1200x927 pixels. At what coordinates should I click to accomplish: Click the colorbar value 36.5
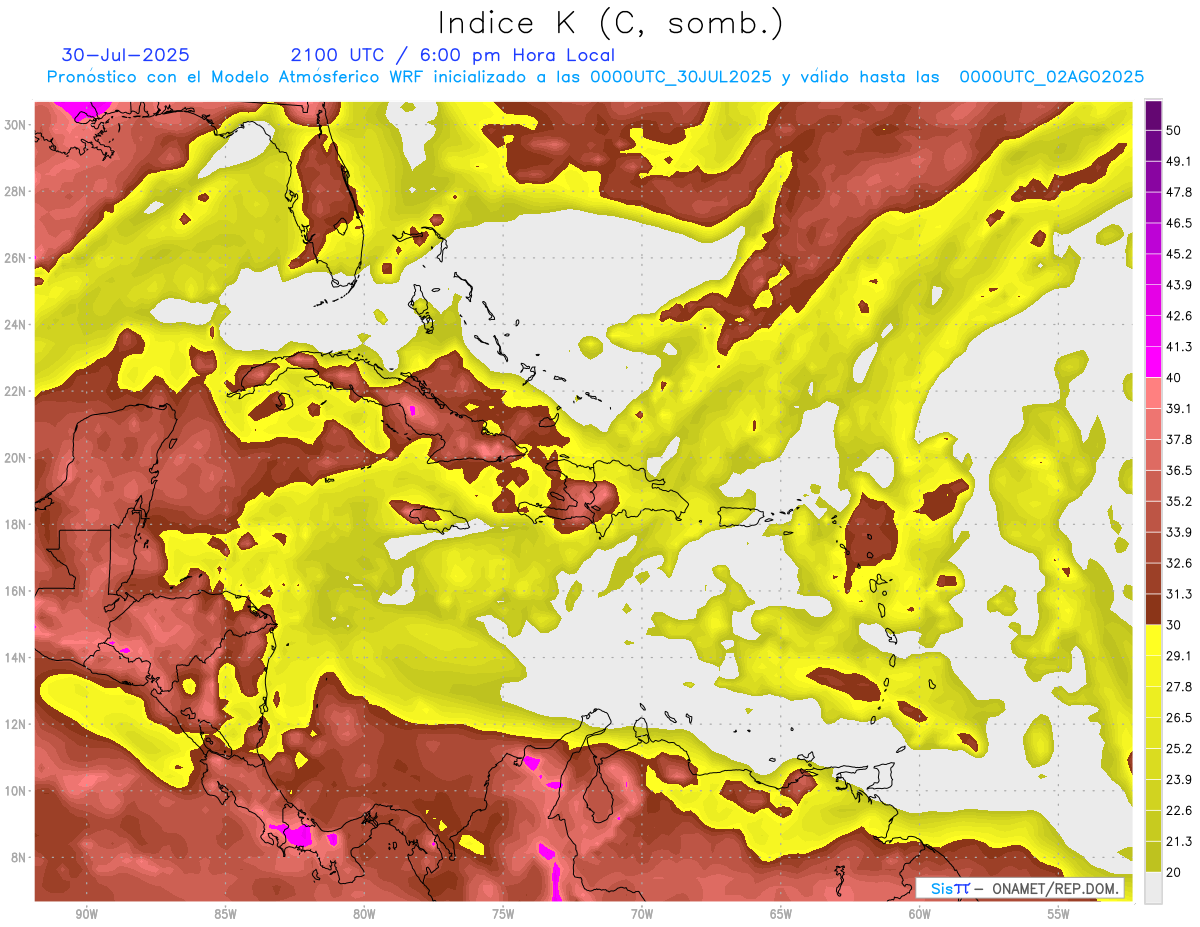[1178, 470]
